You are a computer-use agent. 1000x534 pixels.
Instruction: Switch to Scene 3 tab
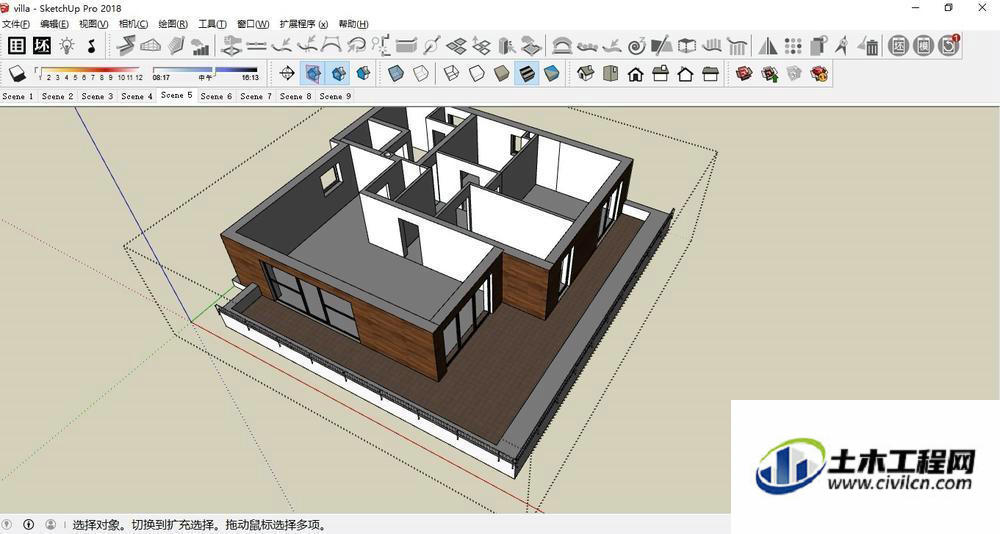97,96
